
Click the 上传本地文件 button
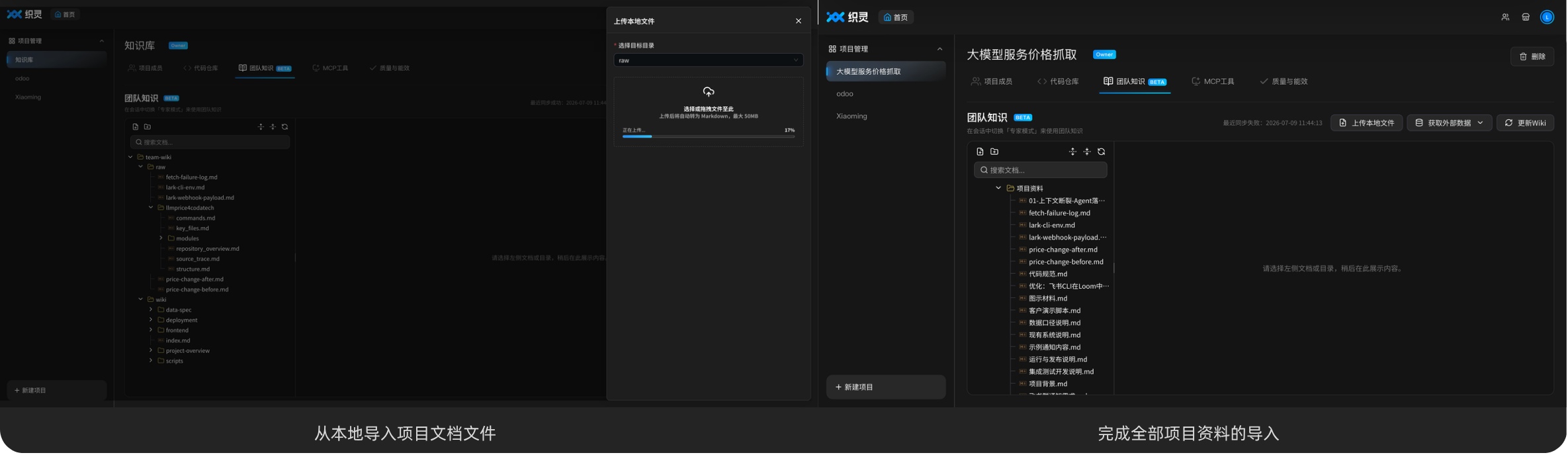click(x=1366, y=123)
